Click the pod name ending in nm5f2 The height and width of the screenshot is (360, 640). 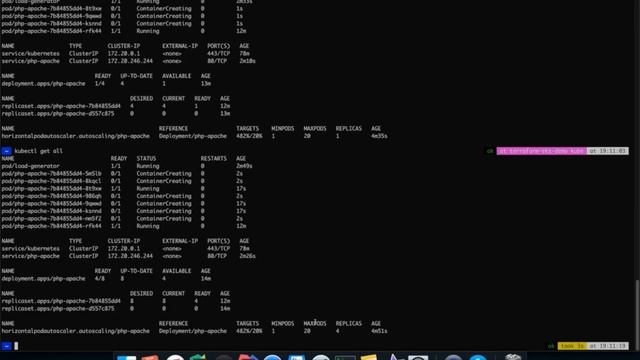[51, 219]
